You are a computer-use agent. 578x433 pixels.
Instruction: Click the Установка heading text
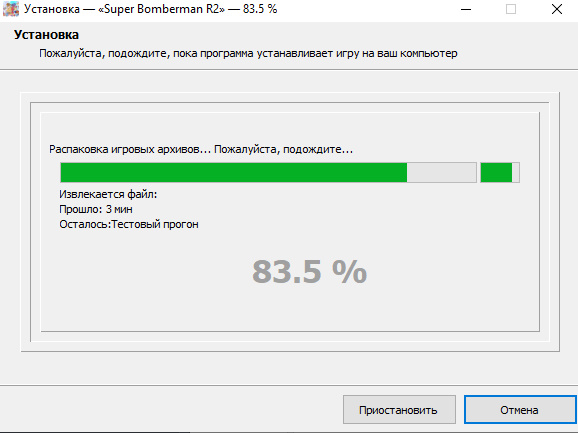click(x=46, y=35)
